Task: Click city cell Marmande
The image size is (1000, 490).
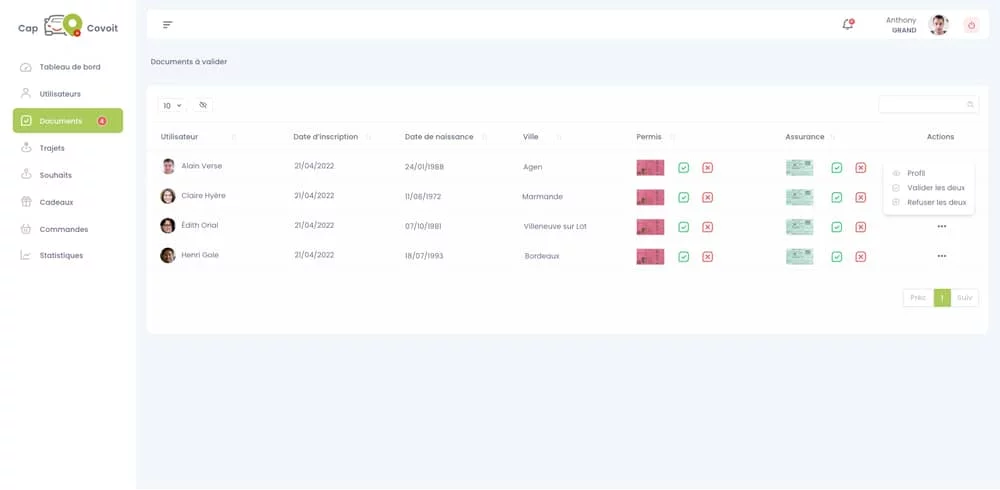Action: [x=542, y=197]
